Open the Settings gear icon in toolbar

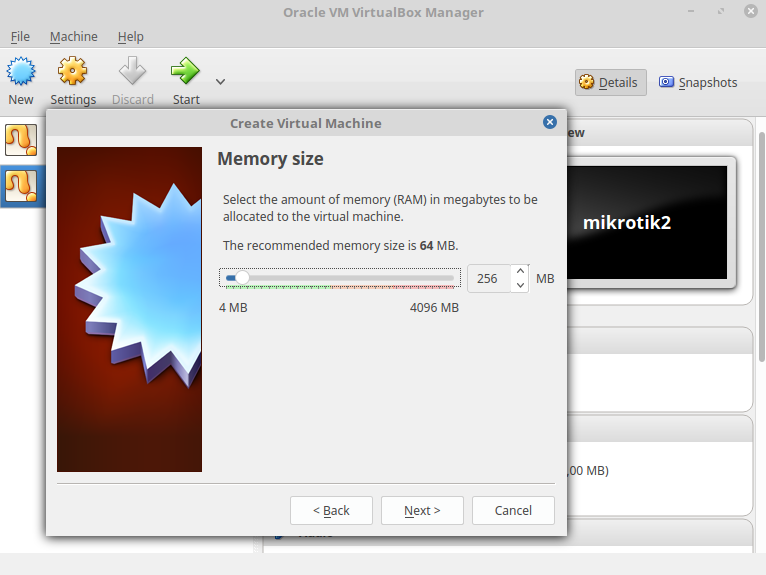72,71
